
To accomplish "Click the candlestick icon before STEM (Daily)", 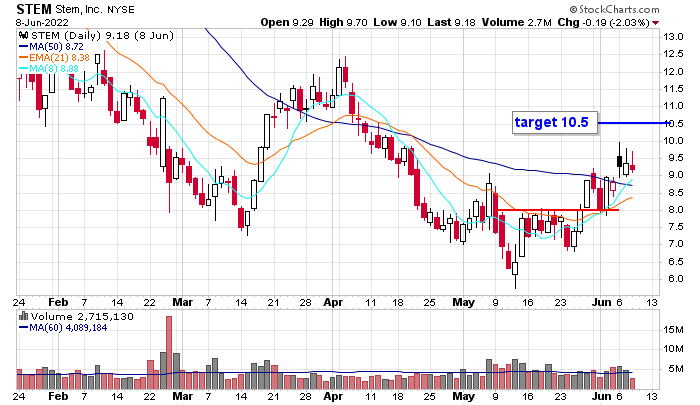I will click(x=24, y=35).
